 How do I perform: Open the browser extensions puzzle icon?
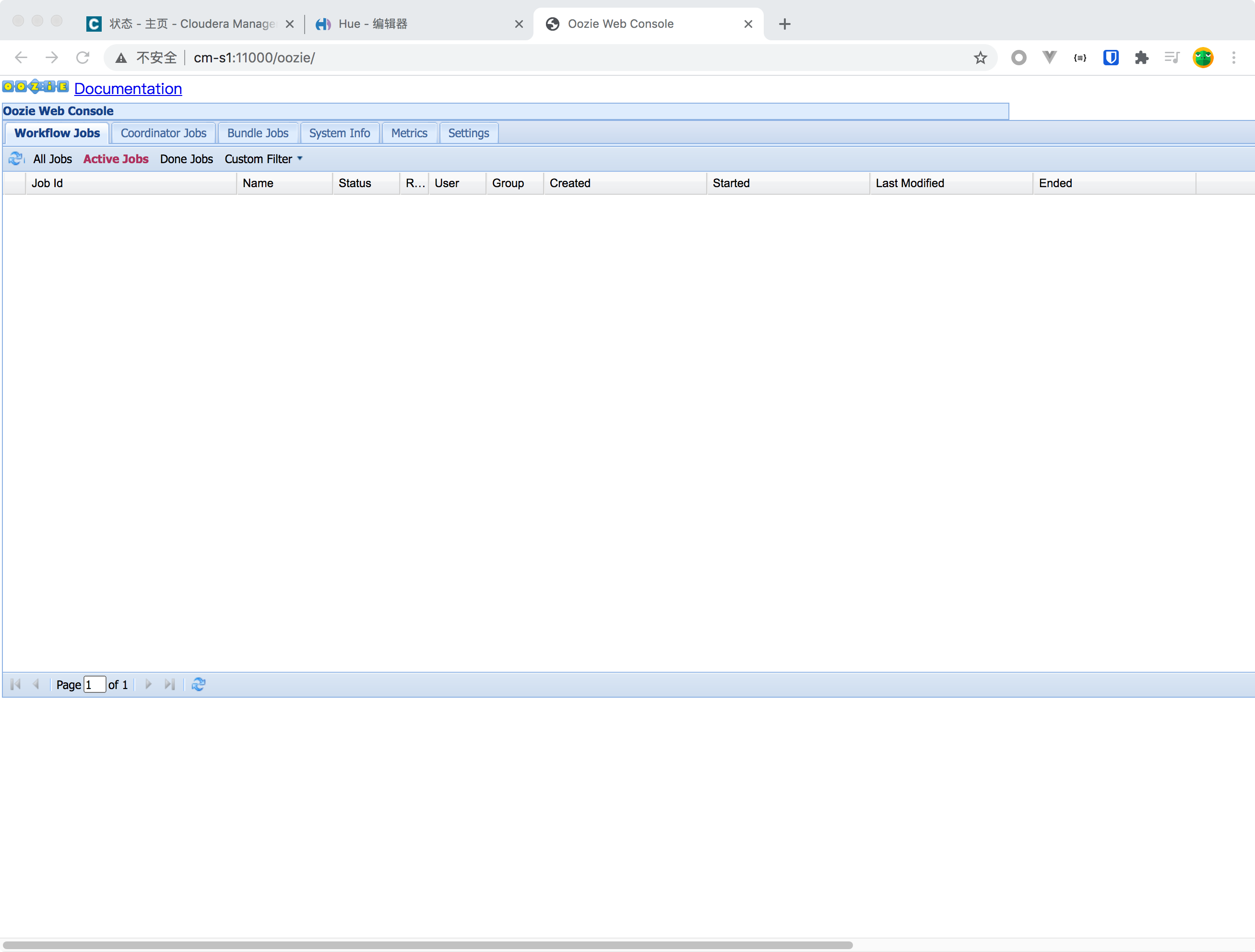(x=1141, y=58)
